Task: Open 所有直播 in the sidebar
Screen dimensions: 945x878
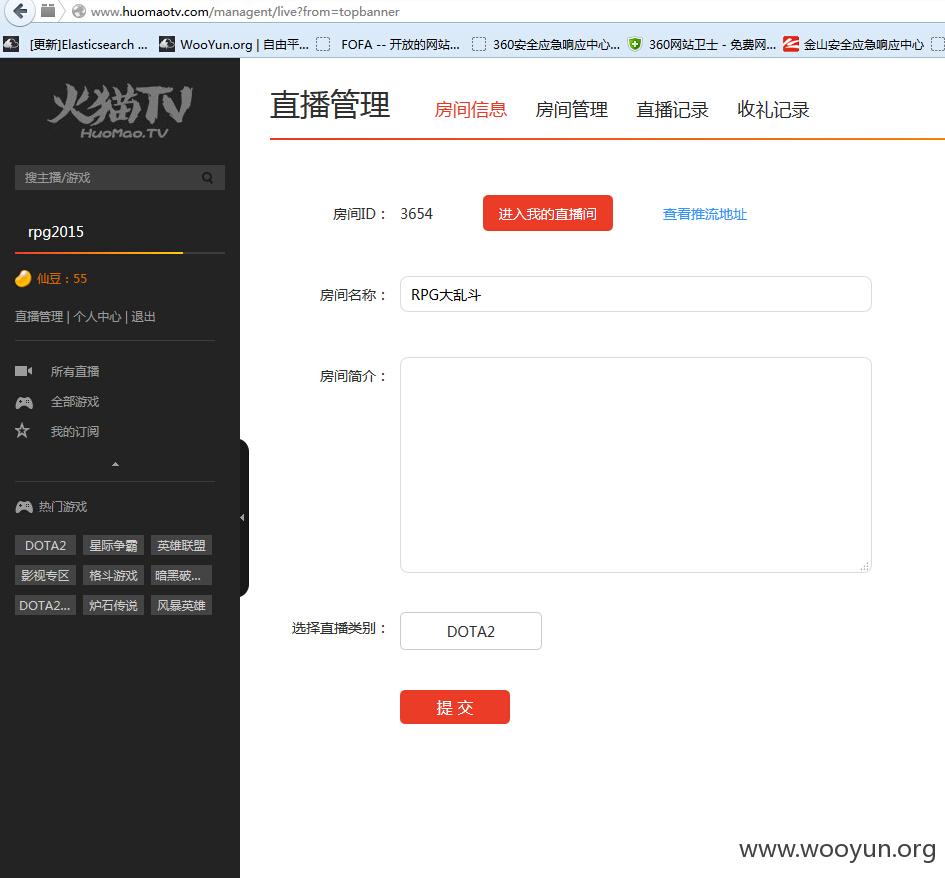Action: point(75,372)
